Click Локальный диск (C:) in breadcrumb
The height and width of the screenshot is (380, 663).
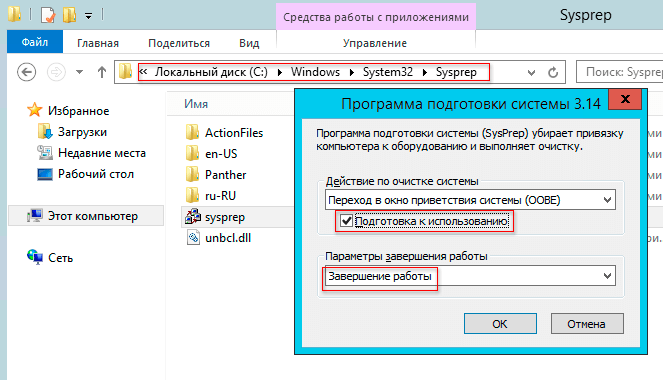[211, 72]
